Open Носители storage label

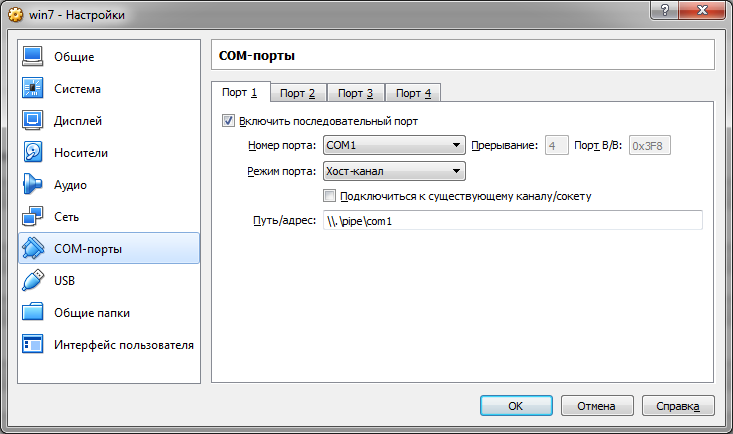81,153
